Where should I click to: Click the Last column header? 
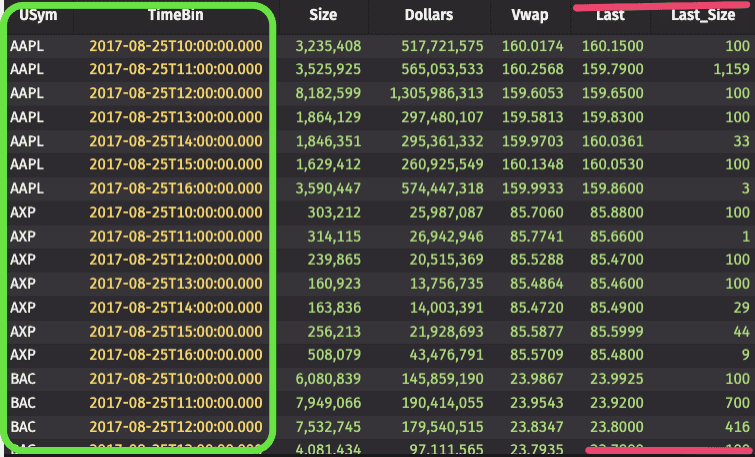click(x=610, y=15)
